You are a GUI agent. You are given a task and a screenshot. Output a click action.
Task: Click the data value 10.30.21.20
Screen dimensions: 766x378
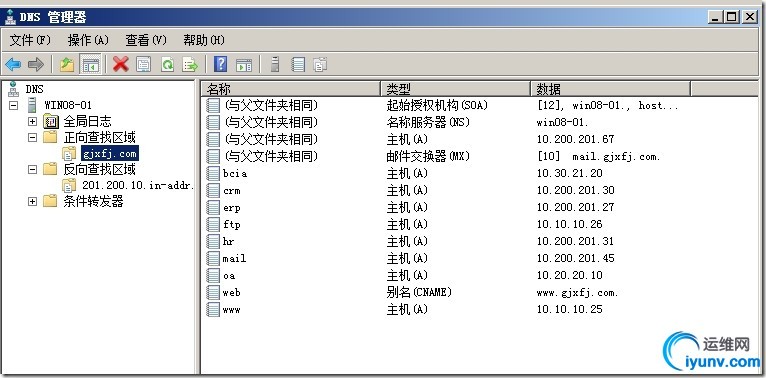coord(570,173)
